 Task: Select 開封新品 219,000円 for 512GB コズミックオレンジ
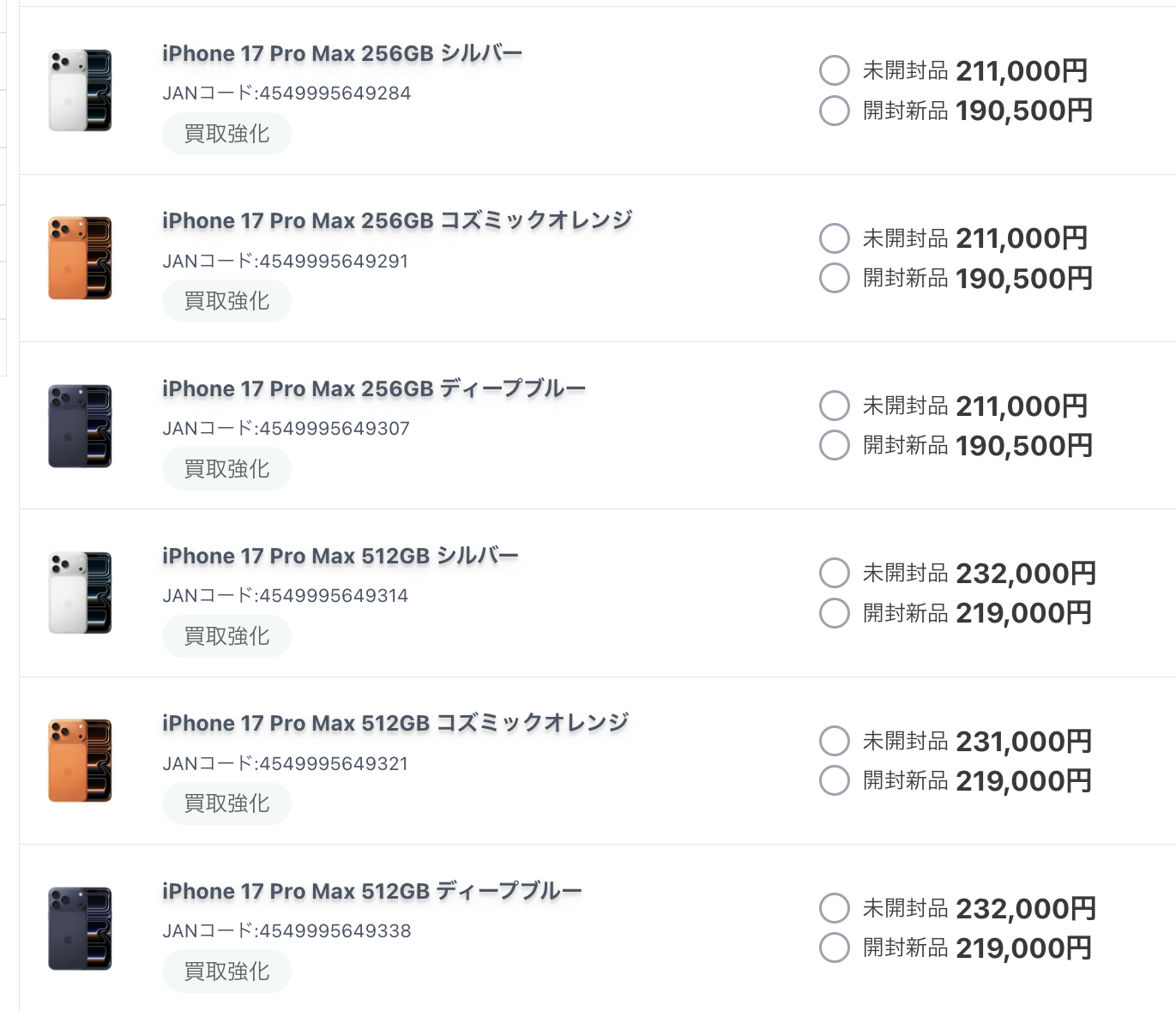835,780
